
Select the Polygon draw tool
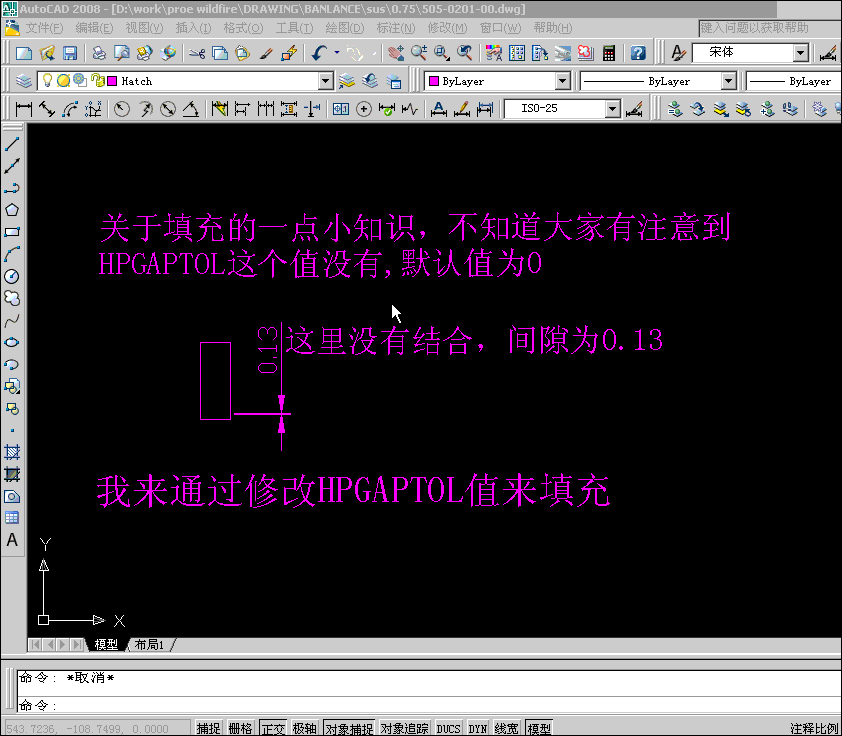coord(12,210)
